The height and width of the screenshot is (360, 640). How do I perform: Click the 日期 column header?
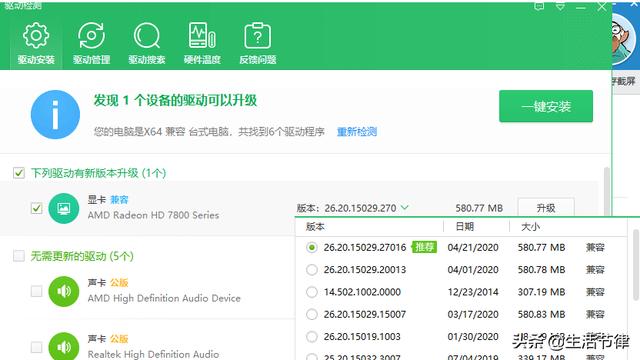(x=464, y=227)
